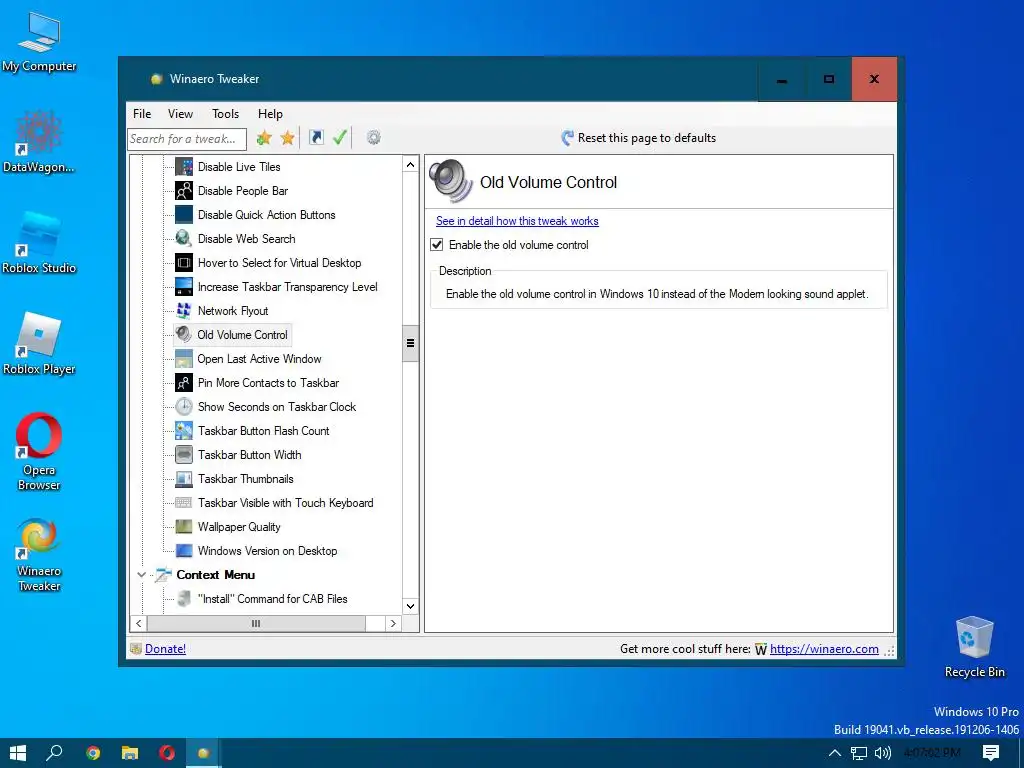
Task: Click the vertical scrollbar thumb in tree
Action: click(410, 343)
